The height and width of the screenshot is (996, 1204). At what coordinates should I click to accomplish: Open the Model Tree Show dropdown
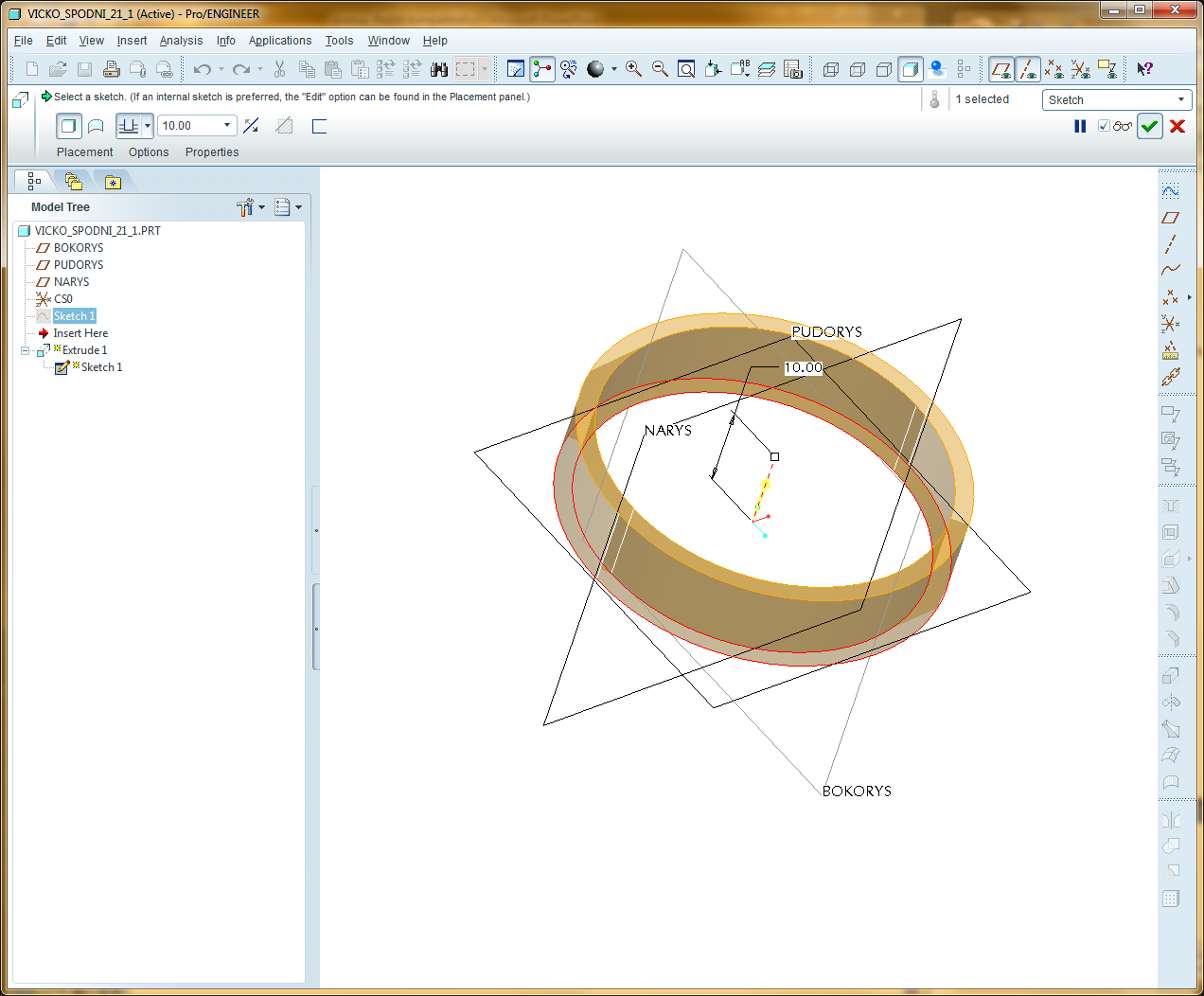[x=251, y=207]
